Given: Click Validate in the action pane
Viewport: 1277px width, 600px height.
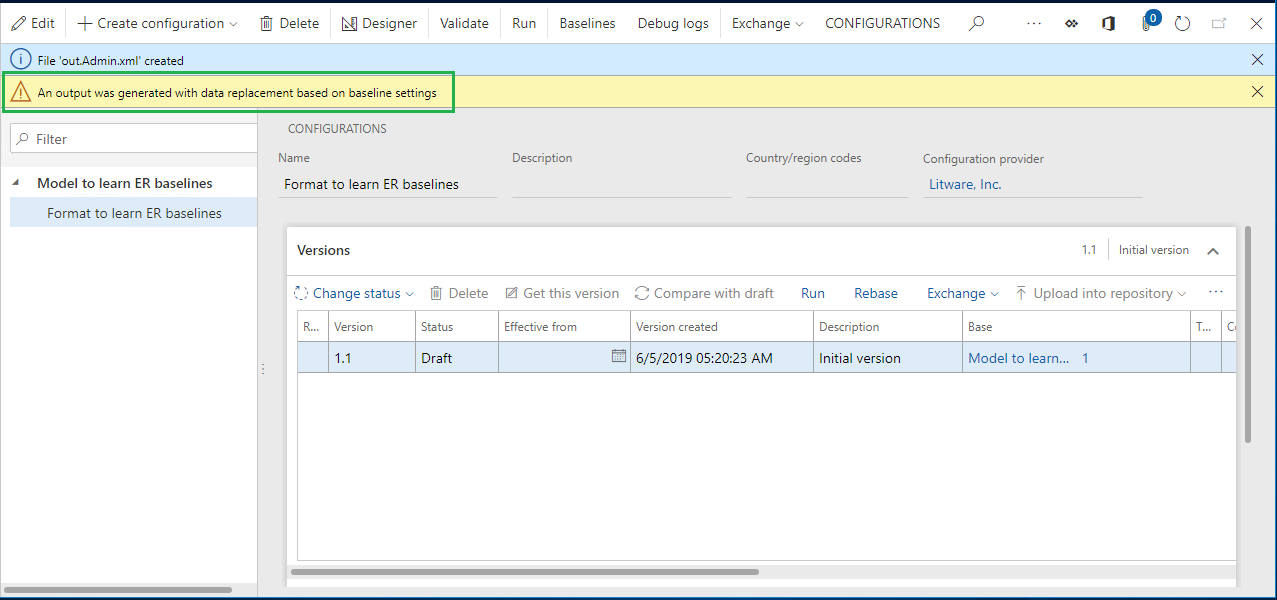Looking at the screenshot, I should (x=464, y=23).
